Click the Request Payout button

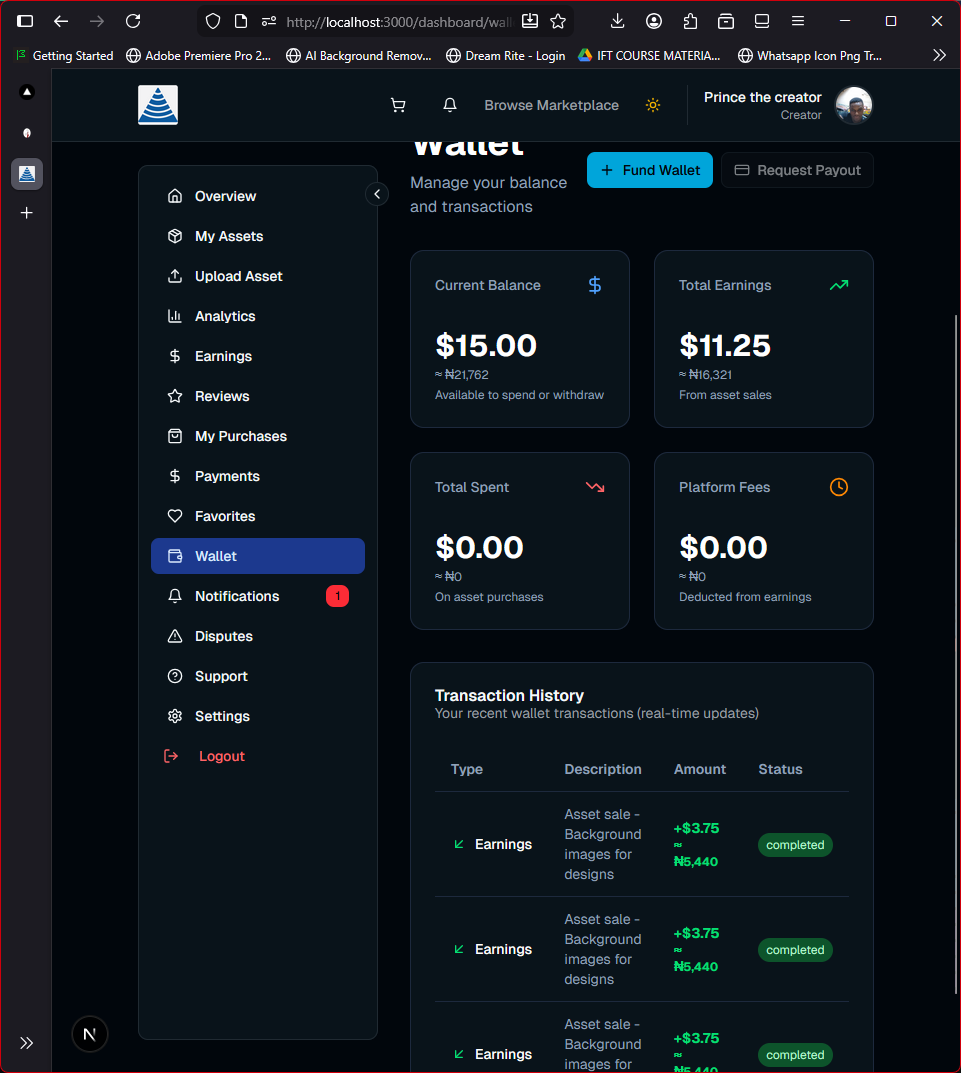tap(797, 170)
